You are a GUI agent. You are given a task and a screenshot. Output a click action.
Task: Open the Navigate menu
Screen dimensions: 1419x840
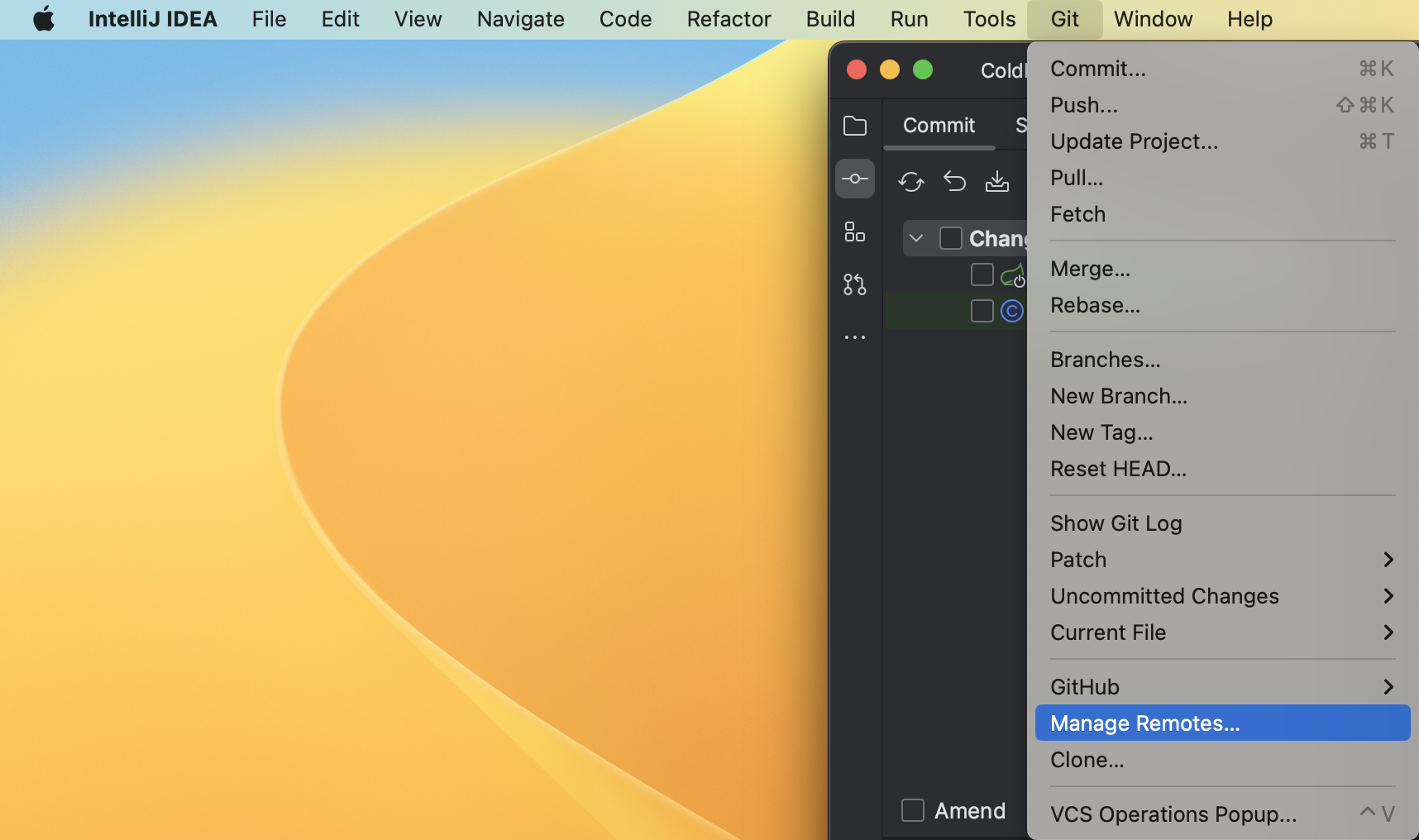521,19
